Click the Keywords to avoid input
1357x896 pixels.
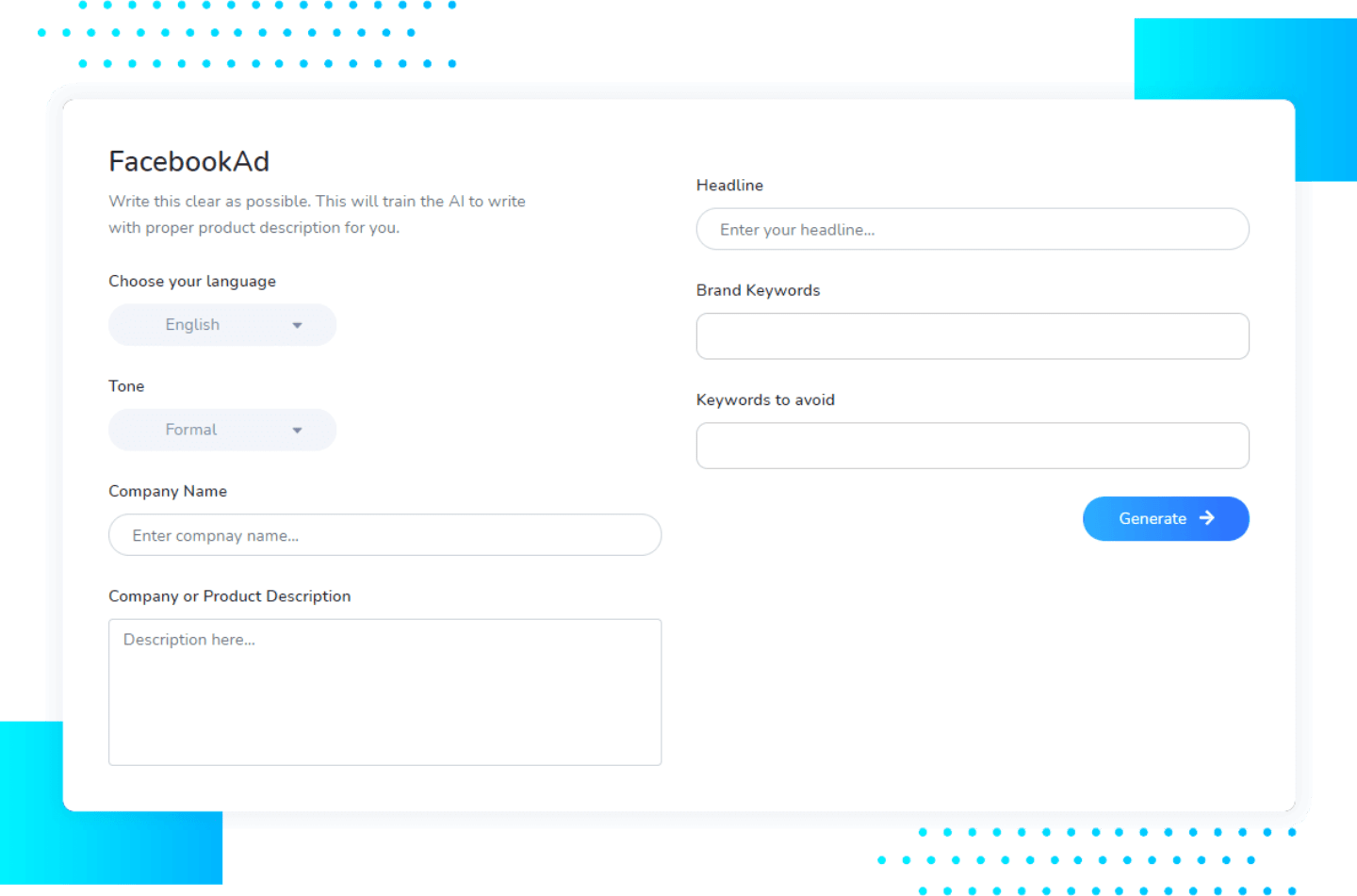pyautogui.click(x=973, y=446)
